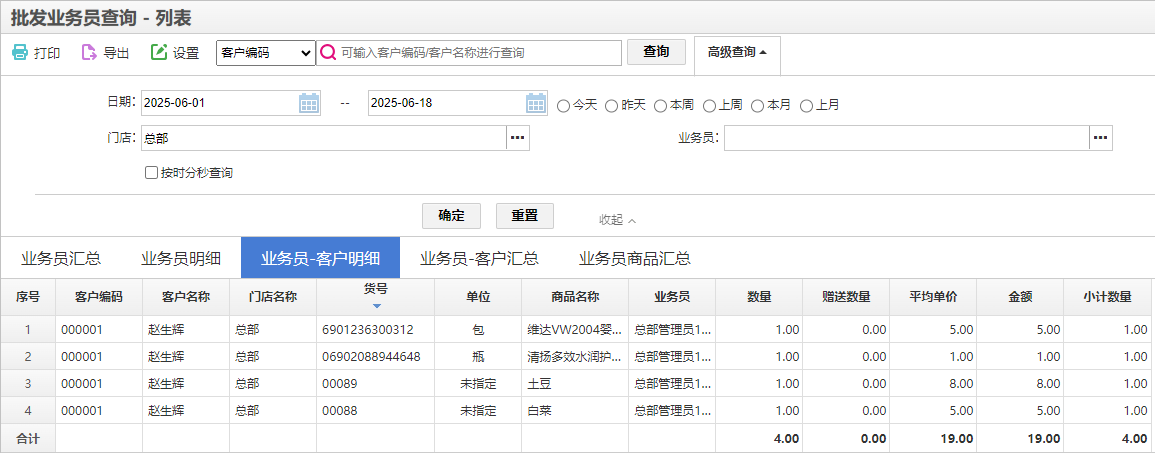Click the 单位 column header
Viewport: 1155px width, 453px height.
(478, 297)
